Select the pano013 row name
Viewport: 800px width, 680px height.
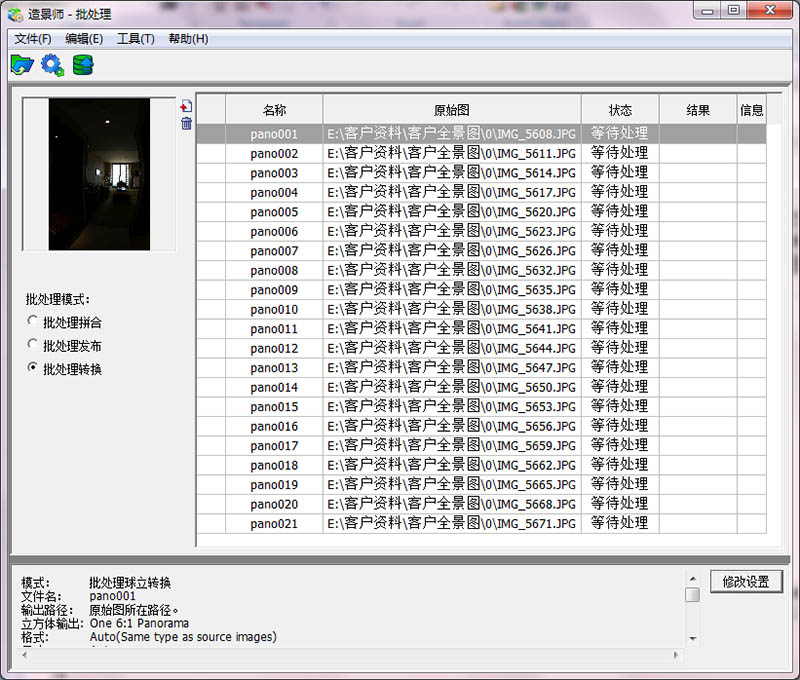tap(274, 368)
